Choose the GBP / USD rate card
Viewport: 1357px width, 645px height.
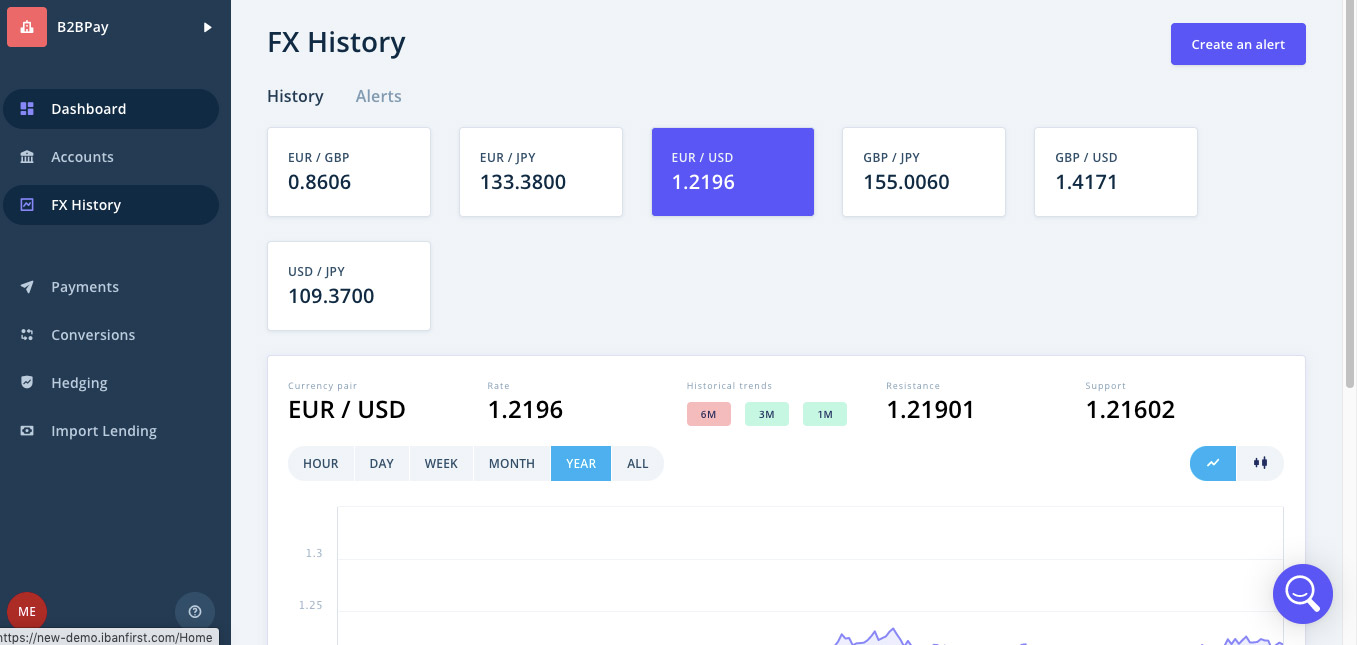(x=1115, y=172)
